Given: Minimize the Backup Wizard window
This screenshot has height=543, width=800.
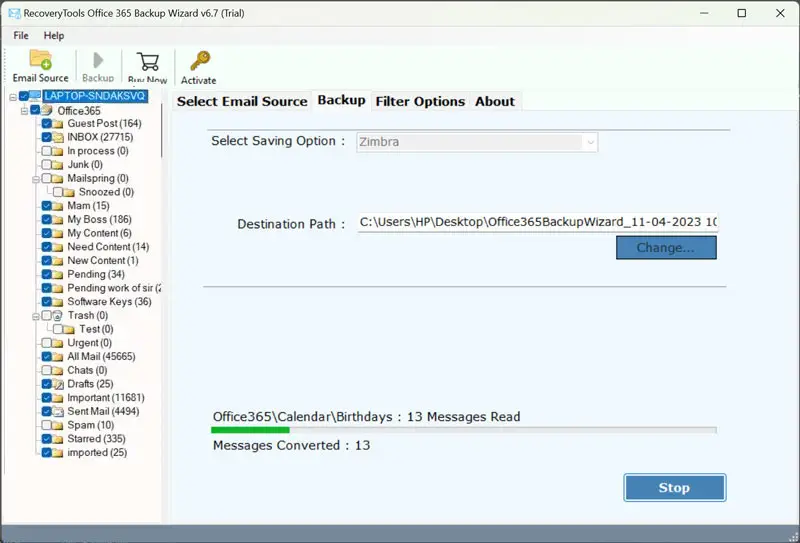Looking at the screenshot, I should click(x=704, y=13).
